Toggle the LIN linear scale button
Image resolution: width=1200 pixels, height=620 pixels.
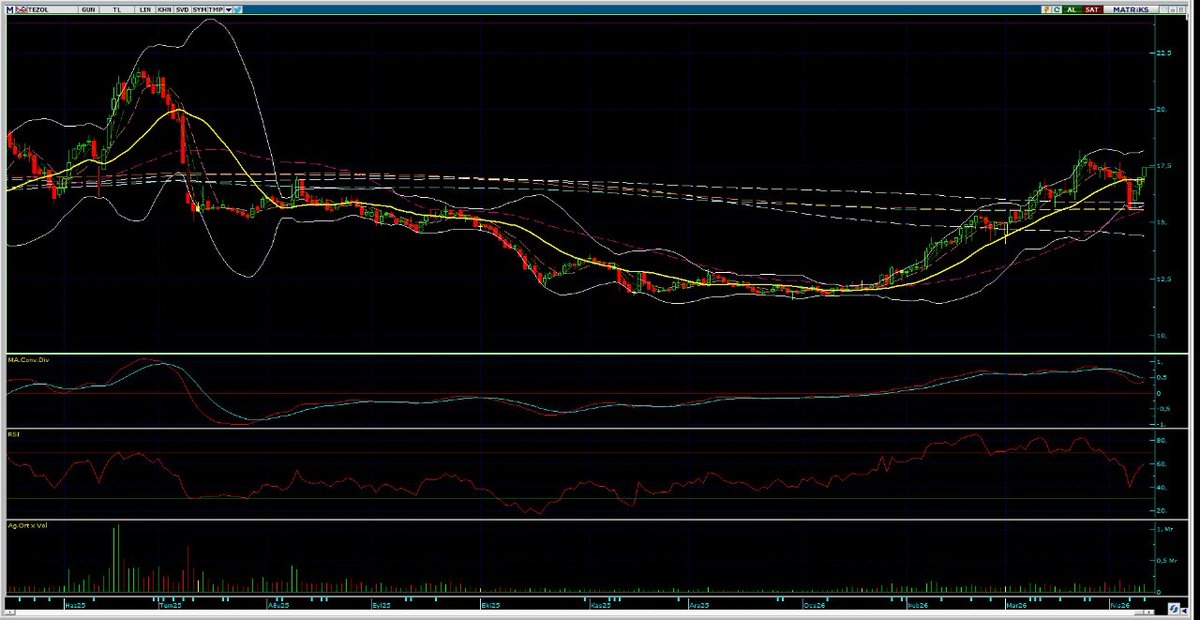pos(145,9)
